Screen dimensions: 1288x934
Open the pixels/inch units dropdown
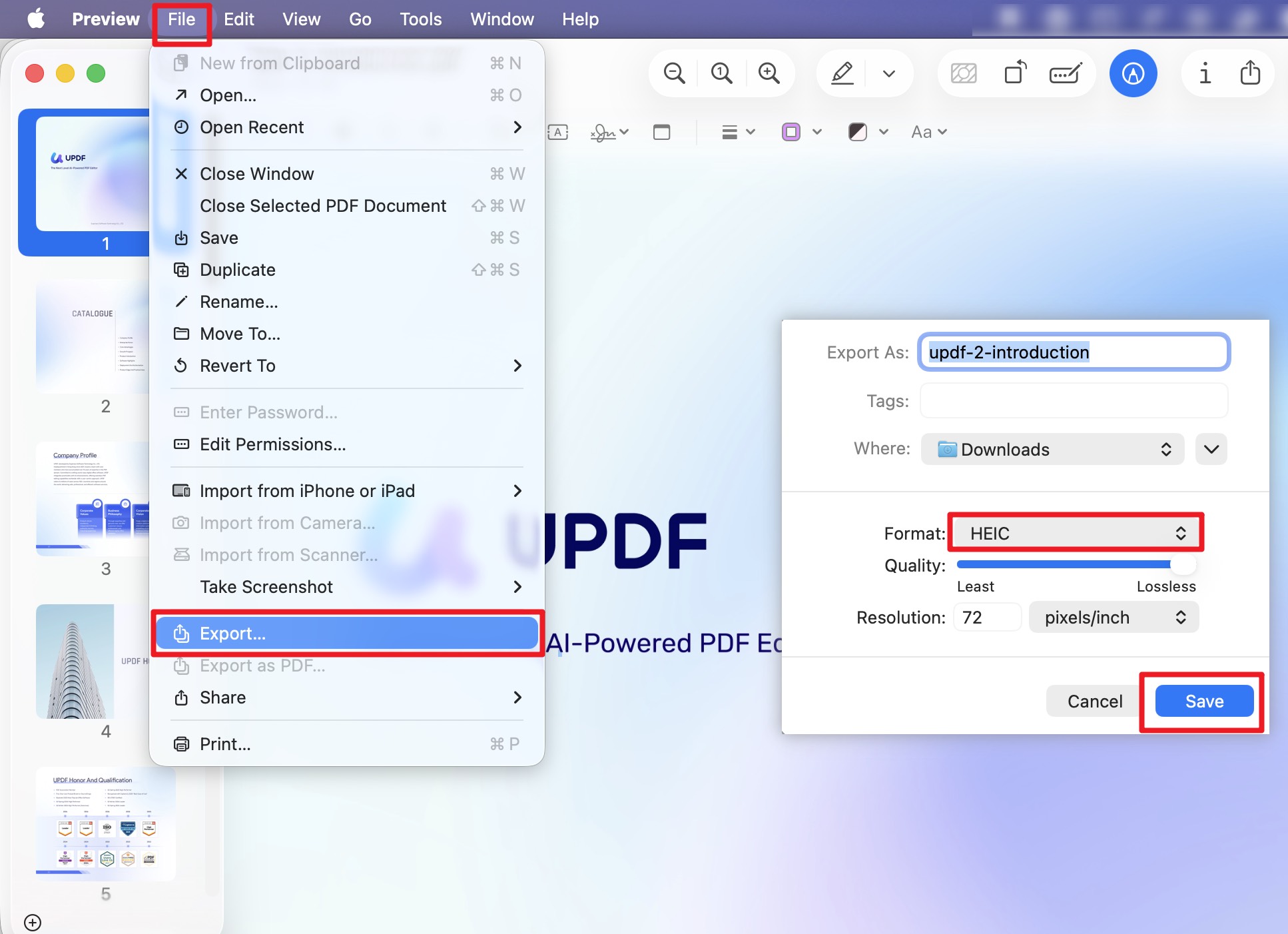click(1114, 618)
